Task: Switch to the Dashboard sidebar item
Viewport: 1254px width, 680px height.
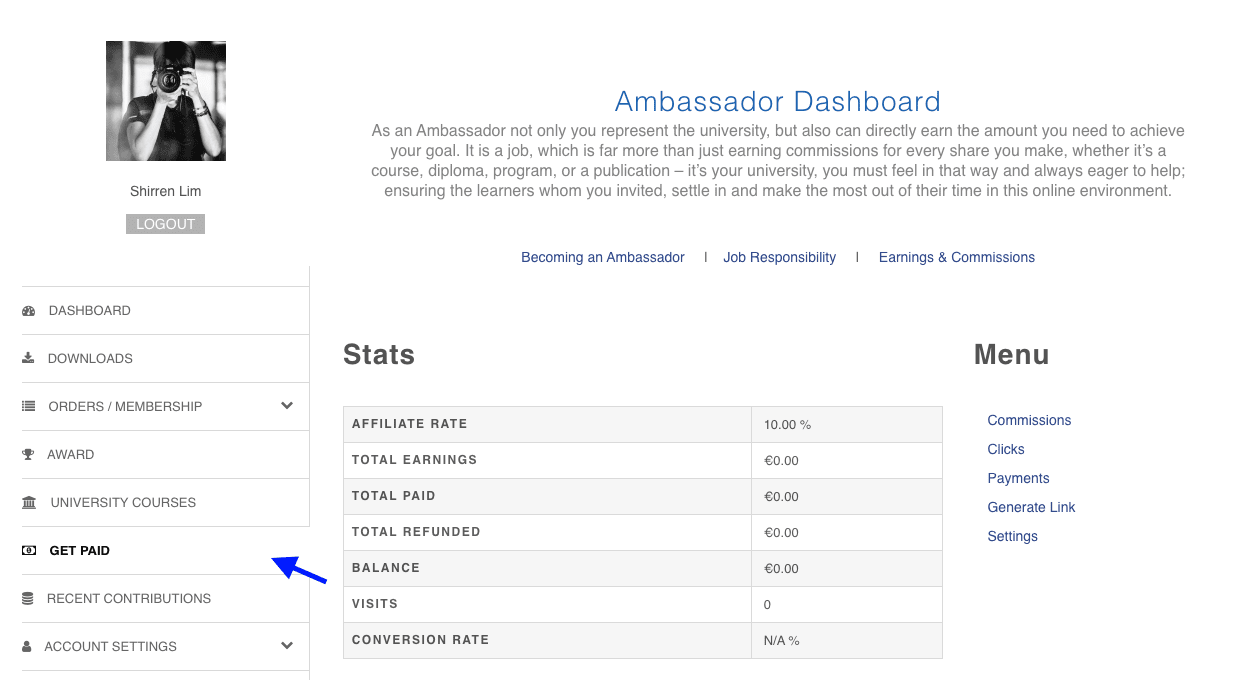Action: 89,310
